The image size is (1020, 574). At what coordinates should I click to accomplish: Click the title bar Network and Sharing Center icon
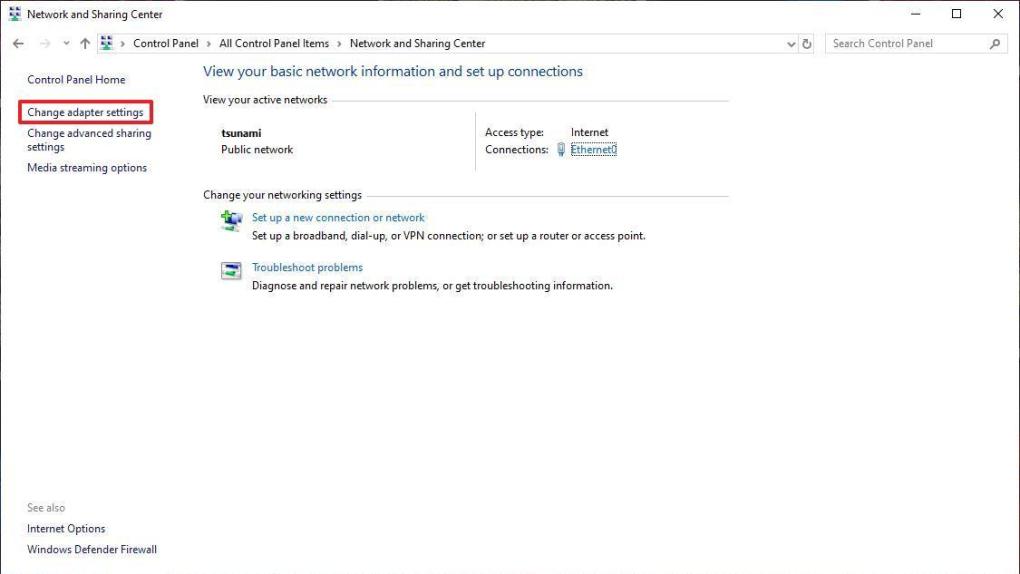coord(14,14)
